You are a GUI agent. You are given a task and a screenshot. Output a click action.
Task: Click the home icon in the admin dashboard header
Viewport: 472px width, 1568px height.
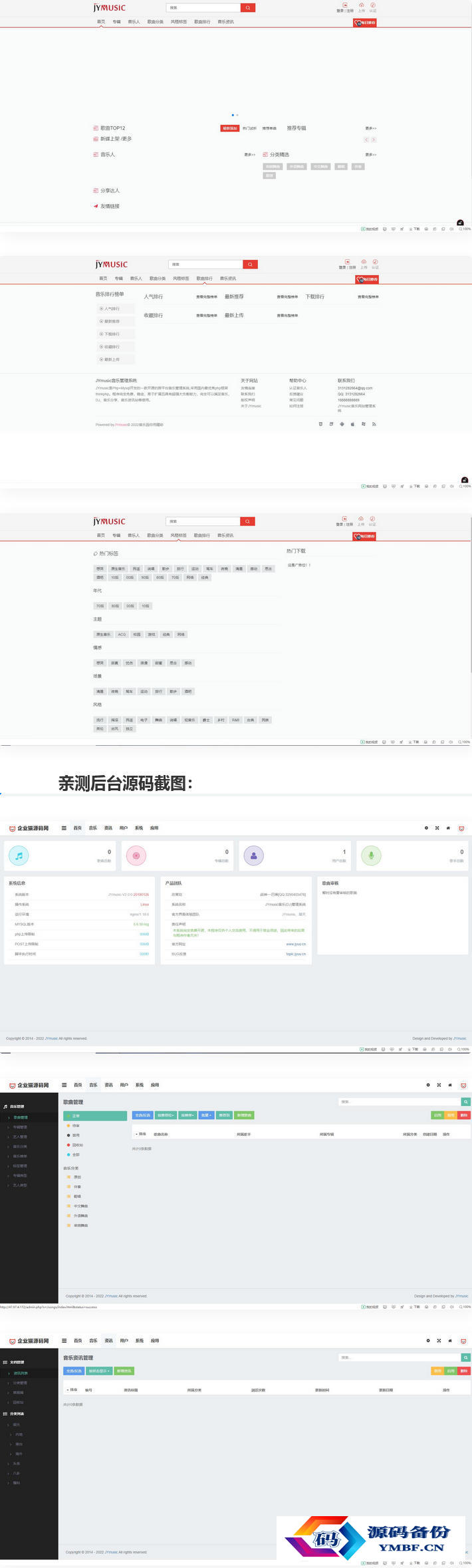coord(448,828)
